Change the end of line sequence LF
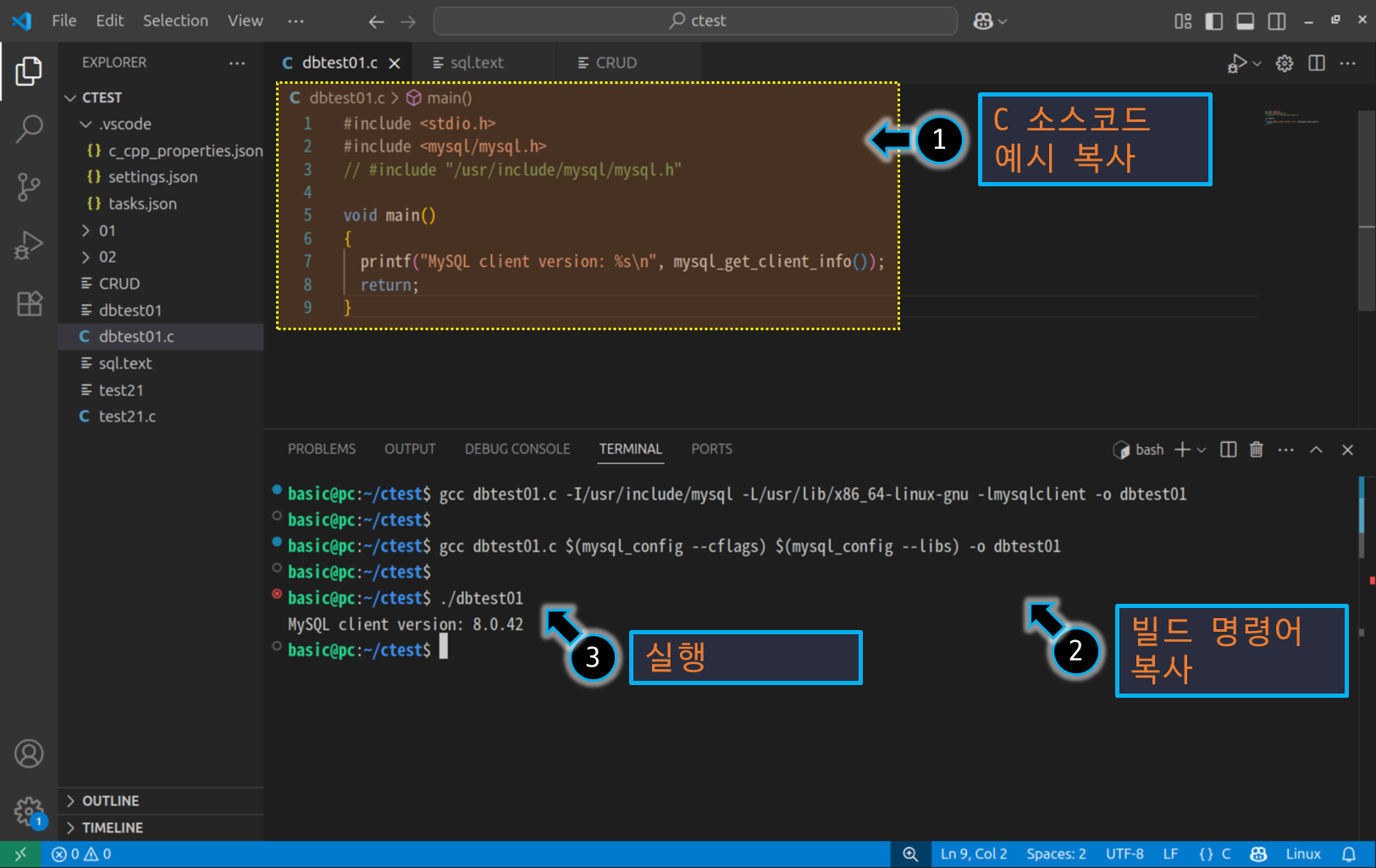The height and width of the screenshot is (868, 1376). (x=1170, y=854)
